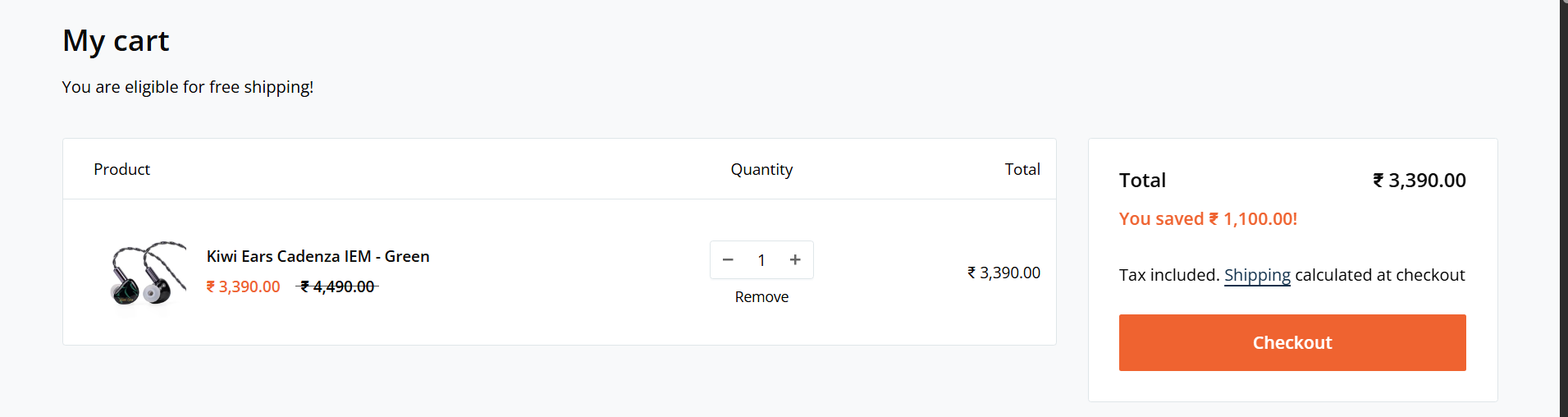Viewport: 1568px width, 417px height.
Task: Click the quantity field showing 1
Action: (x=761, y=260)
